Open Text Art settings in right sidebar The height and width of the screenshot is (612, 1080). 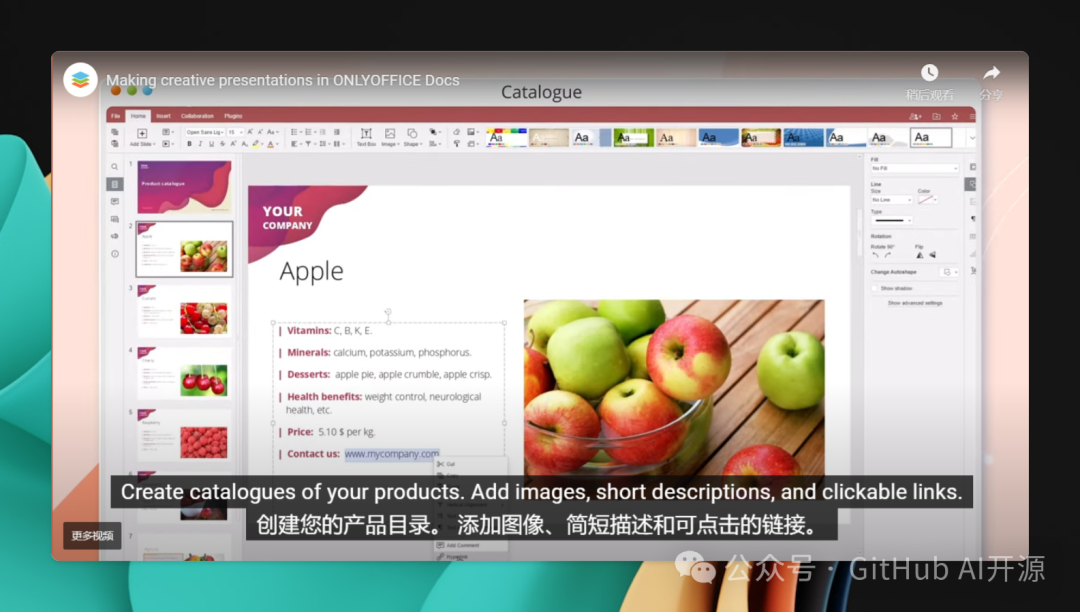[x=973, y=271]
